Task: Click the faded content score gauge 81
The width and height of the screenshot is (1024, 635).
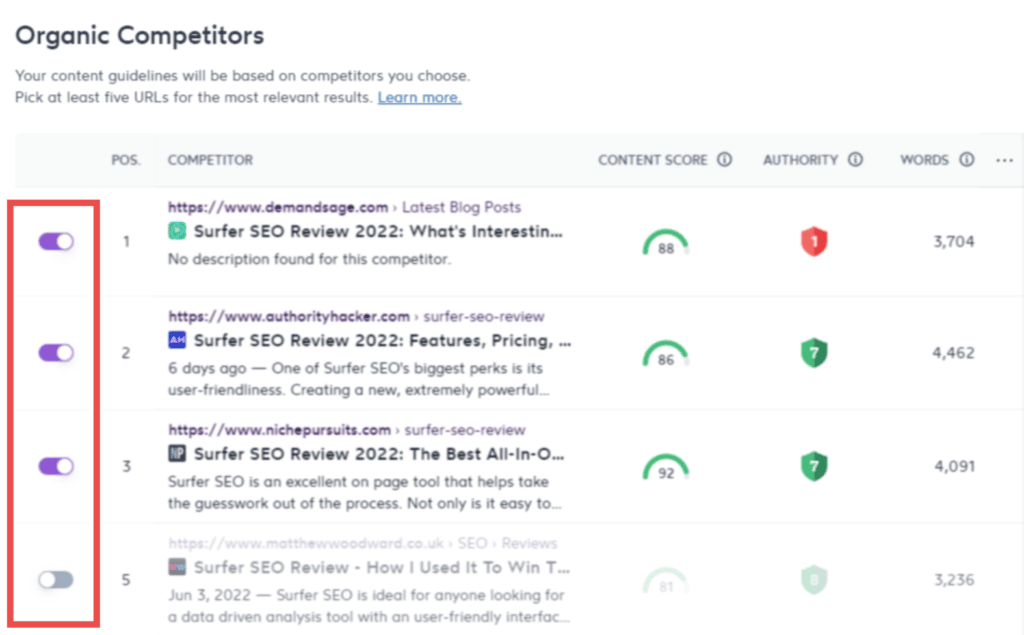Action: click(x=665, y=581)
